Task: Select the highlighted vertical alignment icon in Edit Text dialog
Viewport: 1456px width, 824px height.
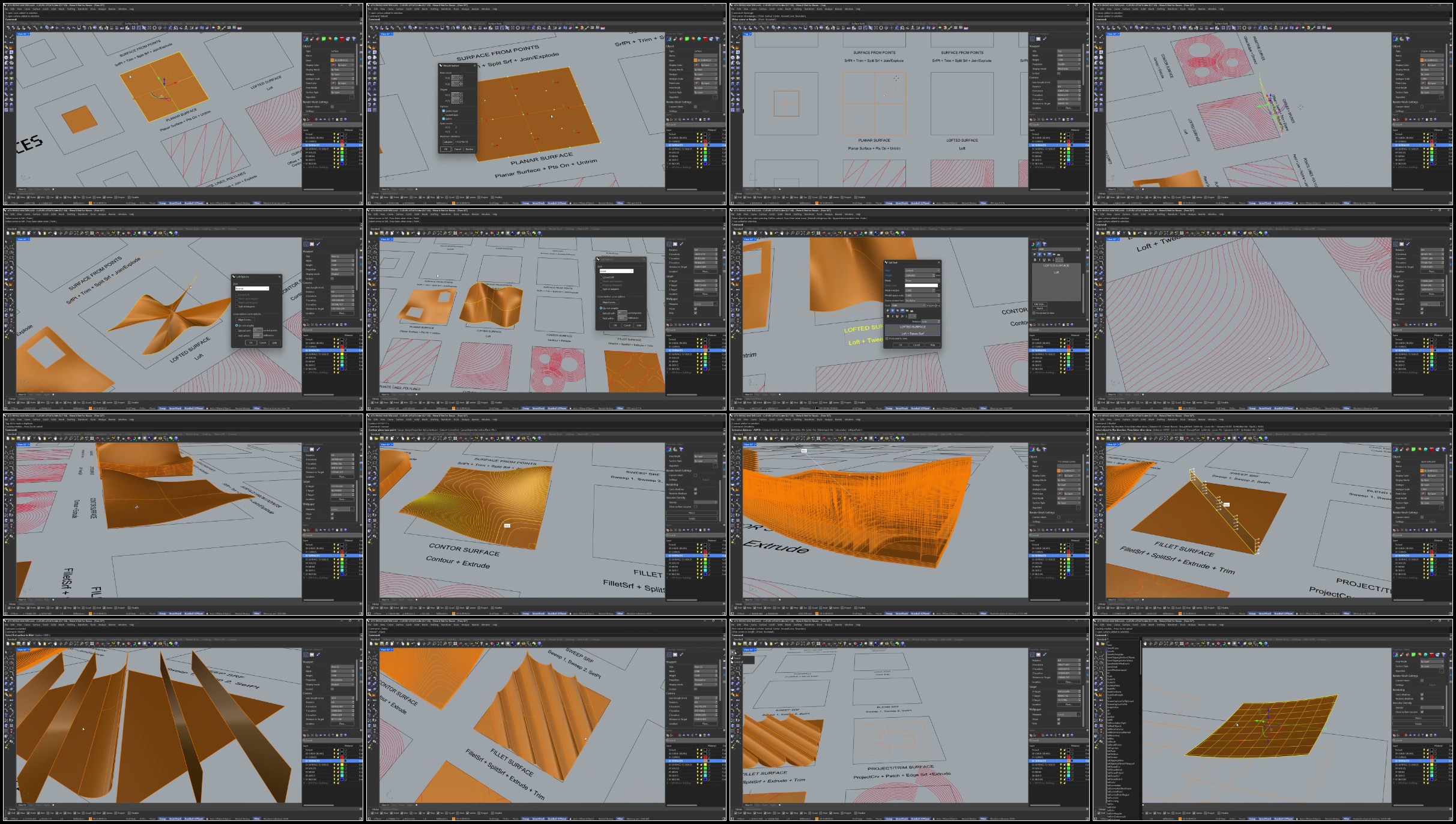Action: (902, 310)
